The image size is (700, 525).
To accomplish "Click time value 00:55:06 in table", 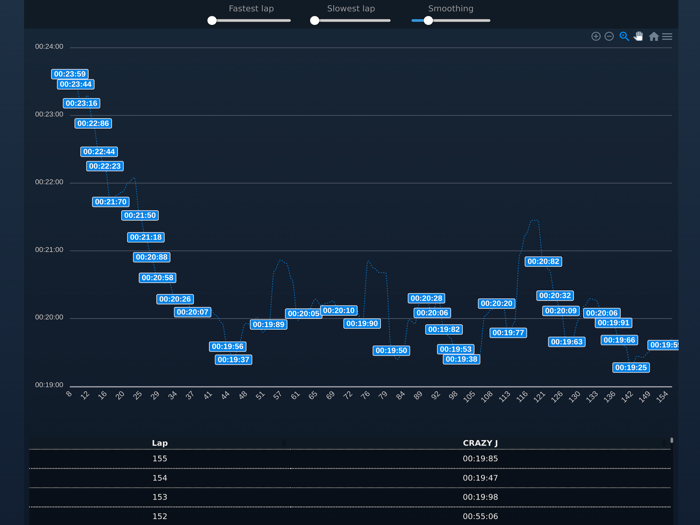I will click(x=480, y=516).
